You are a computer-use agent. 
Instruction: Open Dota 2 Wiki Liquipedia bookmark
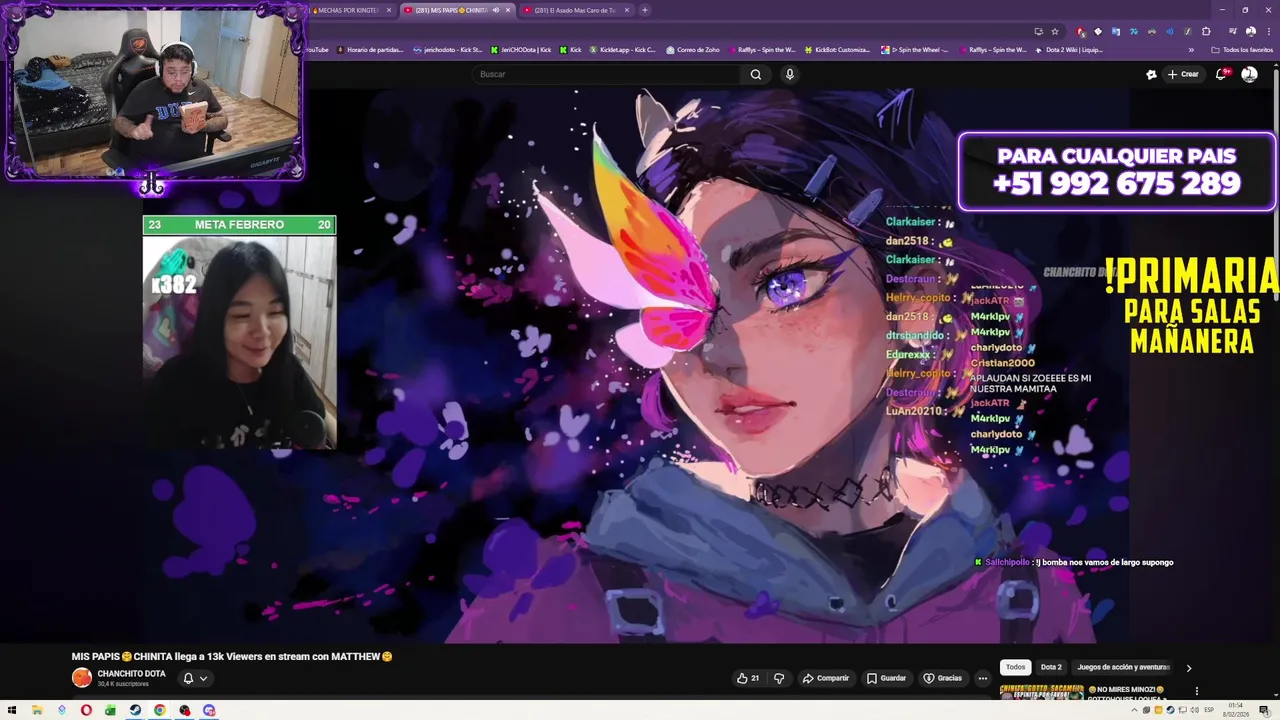click(1068, 50)
